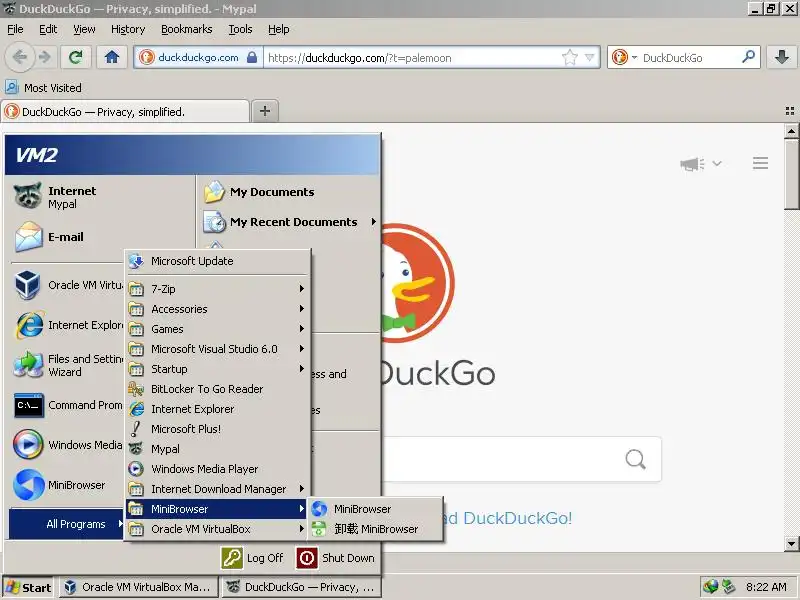Select the 卸載 MiniBrowser uninstall entry
Viewport: 800px width, 600px height.
pos(375,529)
